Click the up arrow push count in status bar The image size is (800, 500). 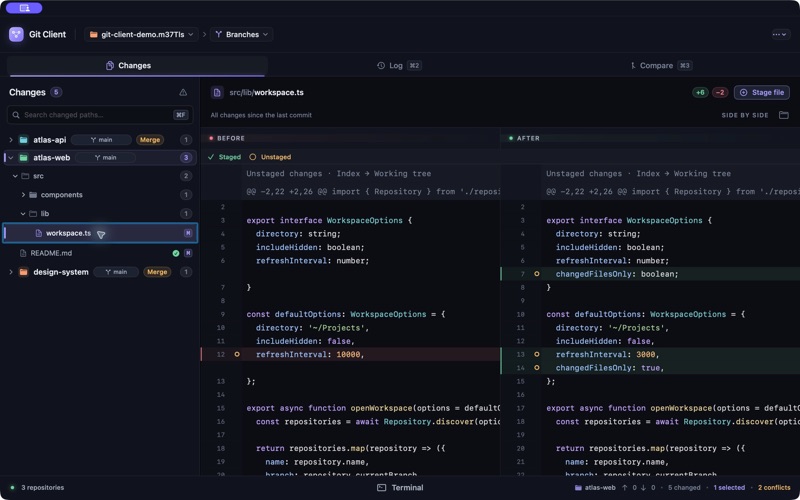(631, 488)
